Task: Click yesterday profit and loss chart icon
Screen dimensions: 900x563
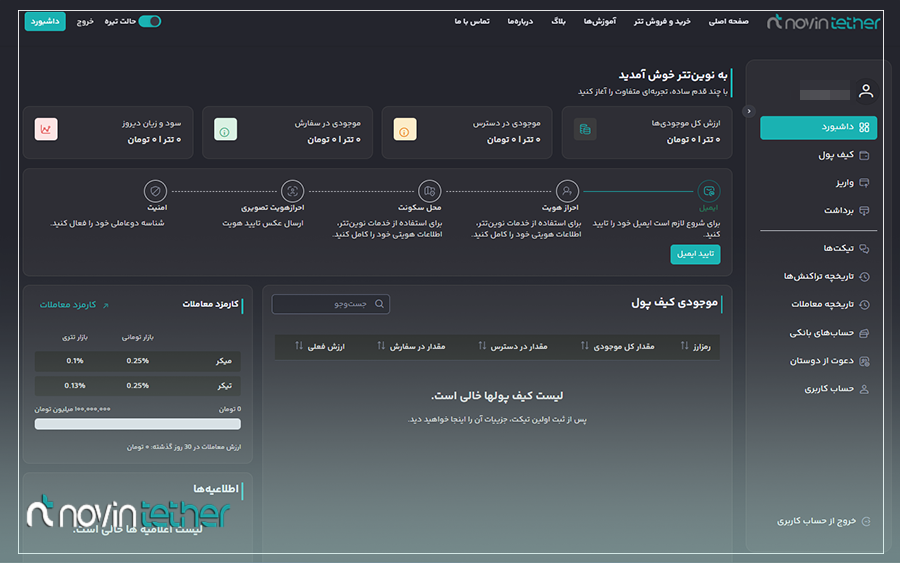Action: coord(46,129)
